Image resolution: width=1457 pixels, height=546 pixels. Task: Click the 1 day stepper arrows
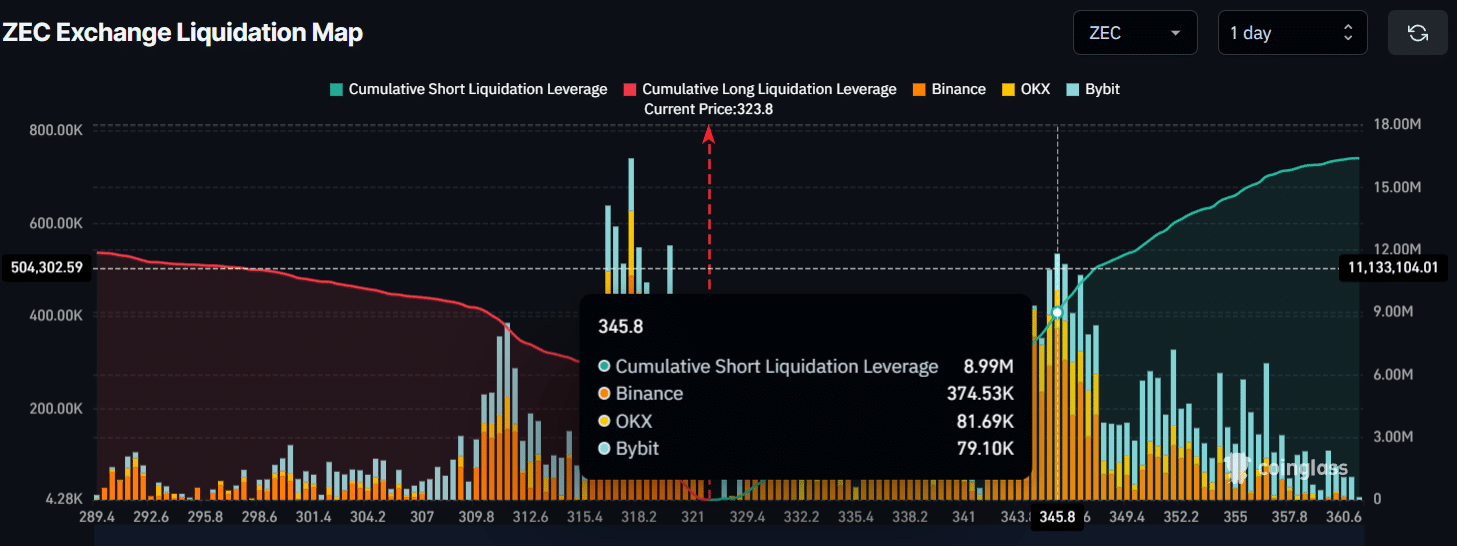[x=1348, y=33]
